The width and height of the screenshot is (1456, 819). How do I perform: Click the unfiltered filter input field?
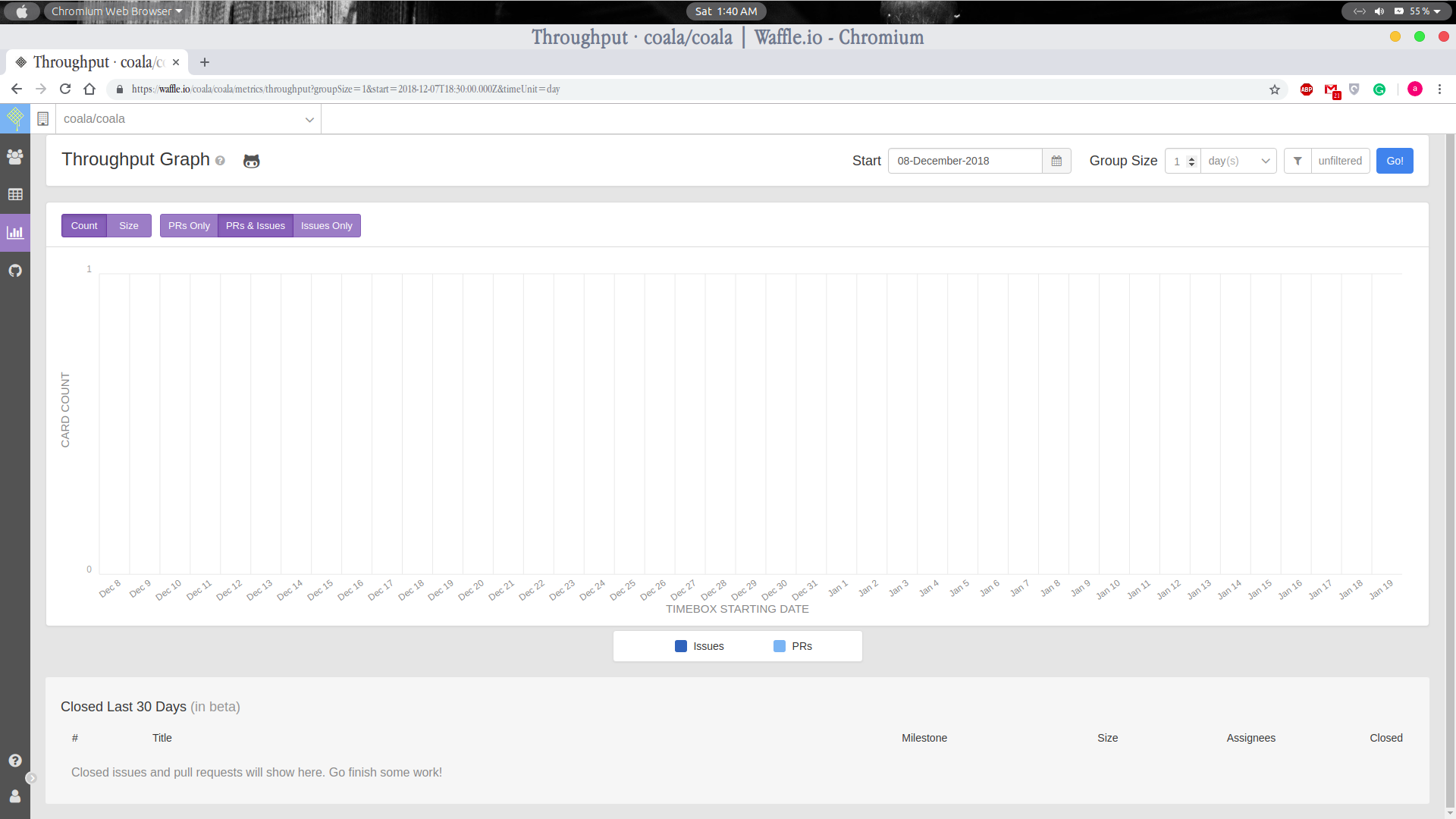click(1340, 161)
